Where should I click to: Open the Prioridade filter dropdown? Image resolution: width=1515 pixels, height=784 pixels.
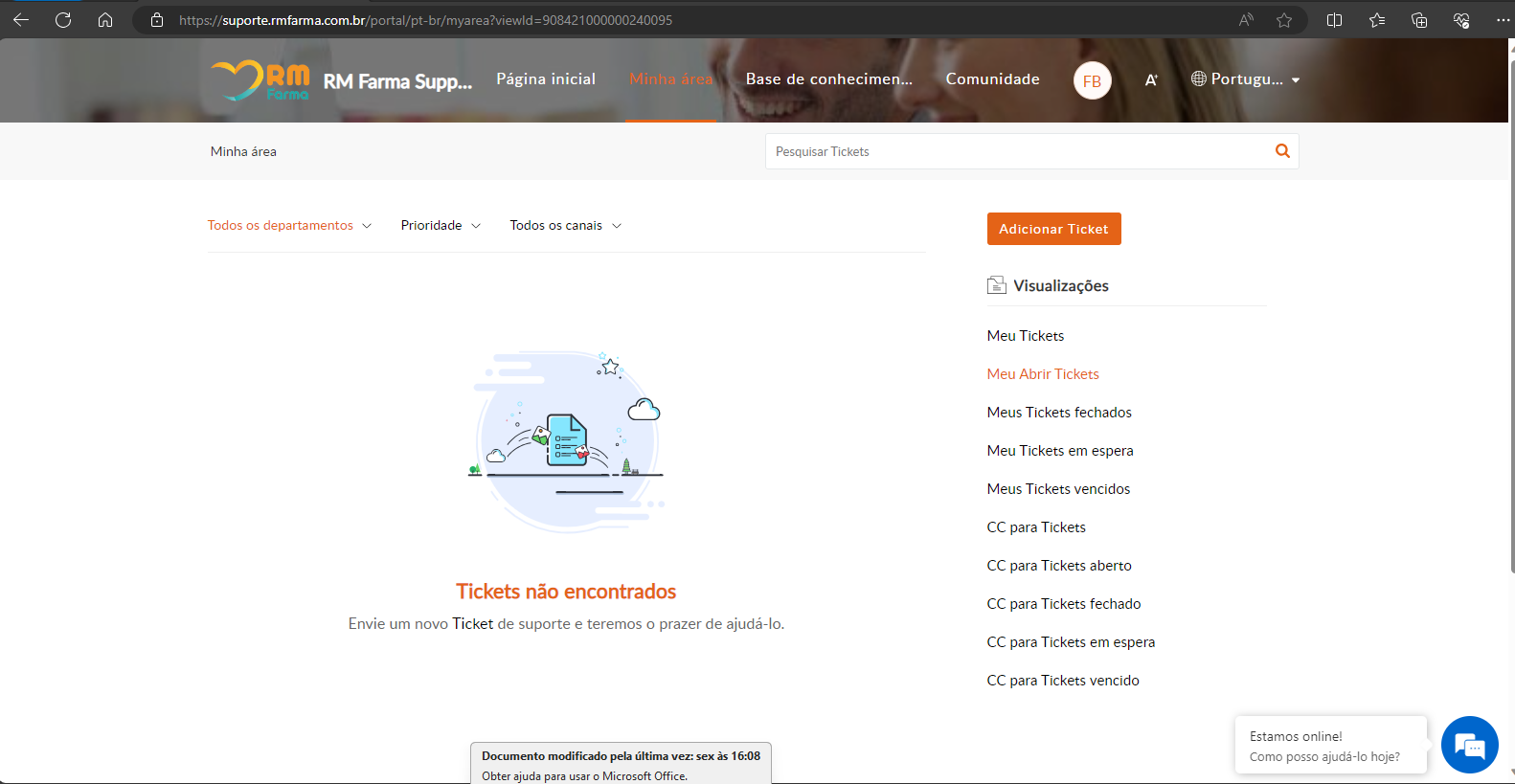pos(441,226)
